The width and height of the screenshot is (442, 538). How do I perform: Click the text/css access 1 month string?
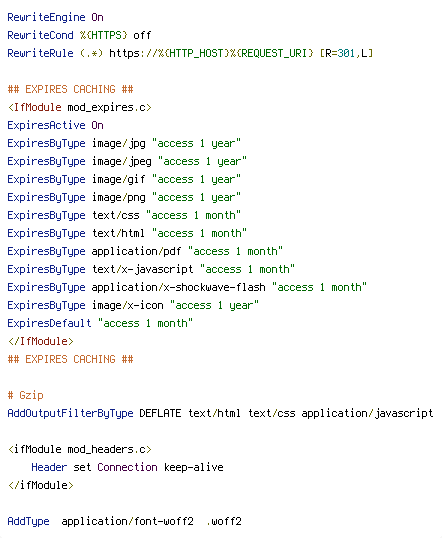pos(193,215)
